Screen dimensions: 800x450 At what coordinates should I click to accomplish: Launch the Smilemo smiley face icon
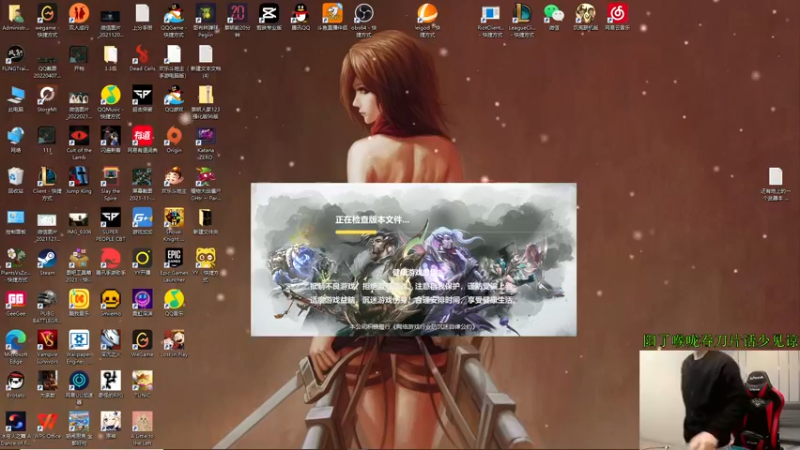coord(110,299)
